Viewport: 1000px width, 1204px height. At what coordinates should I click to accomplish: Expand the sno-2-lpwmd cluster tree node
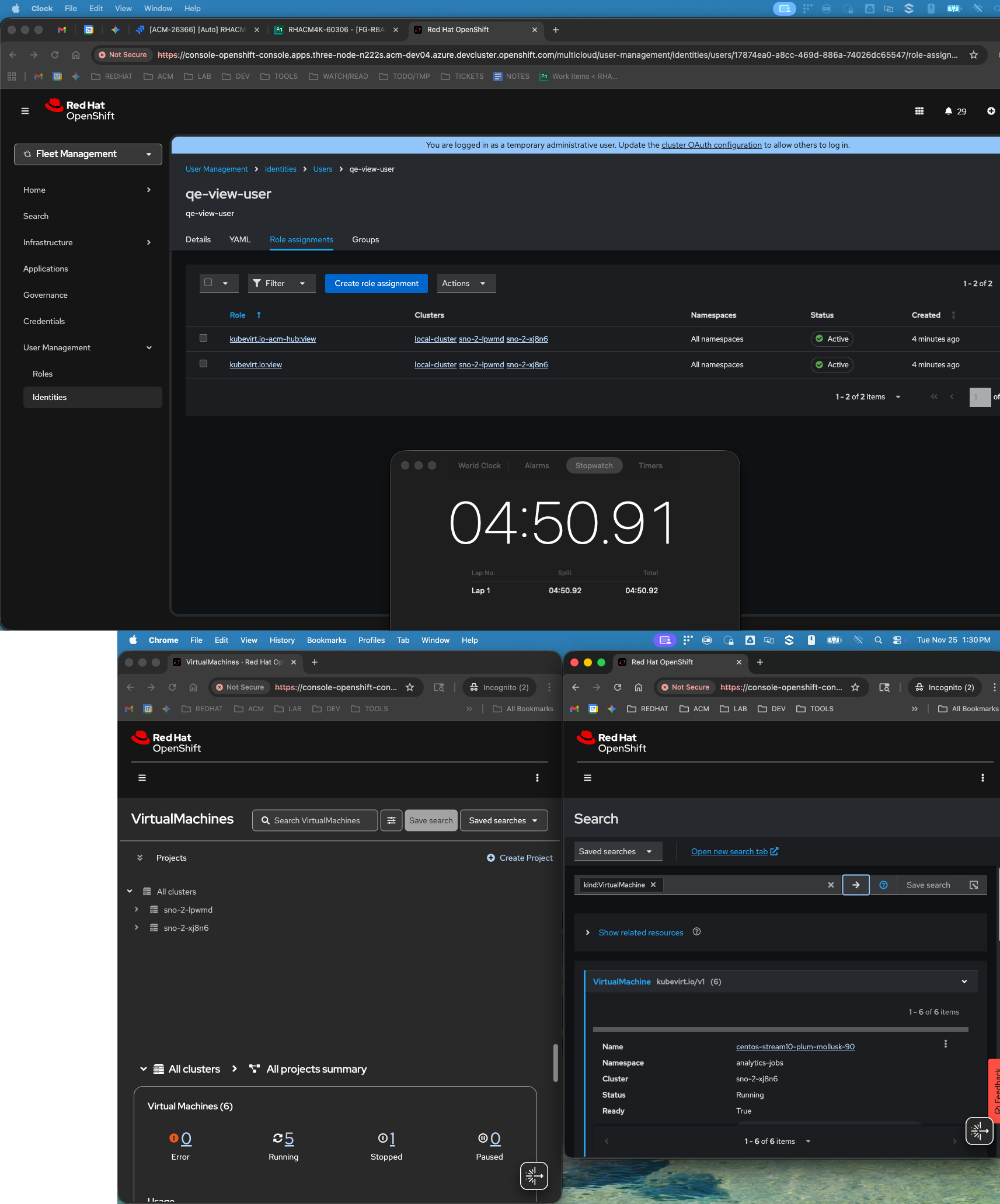point(137,909)
